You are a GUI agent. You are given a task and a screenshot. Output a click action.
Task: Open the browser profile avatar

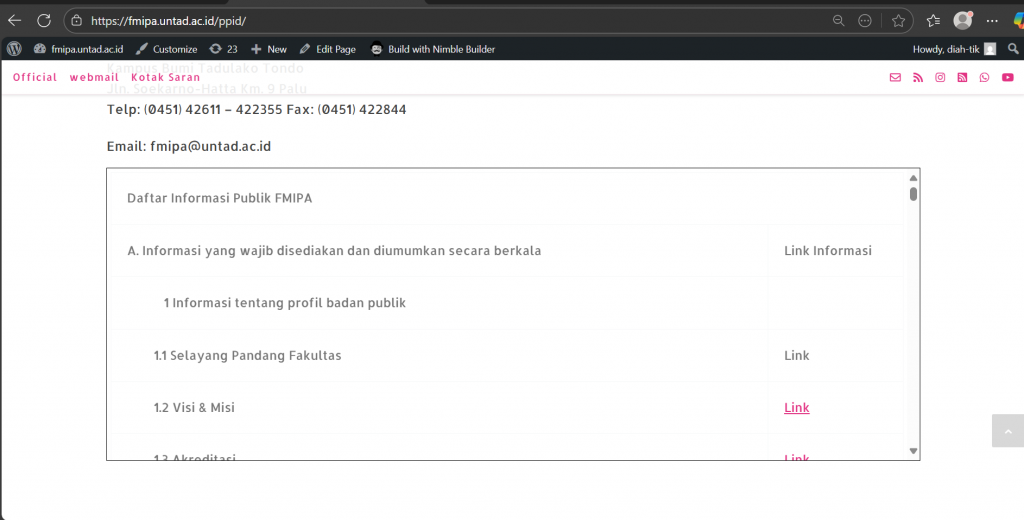[x=963, y=20]
